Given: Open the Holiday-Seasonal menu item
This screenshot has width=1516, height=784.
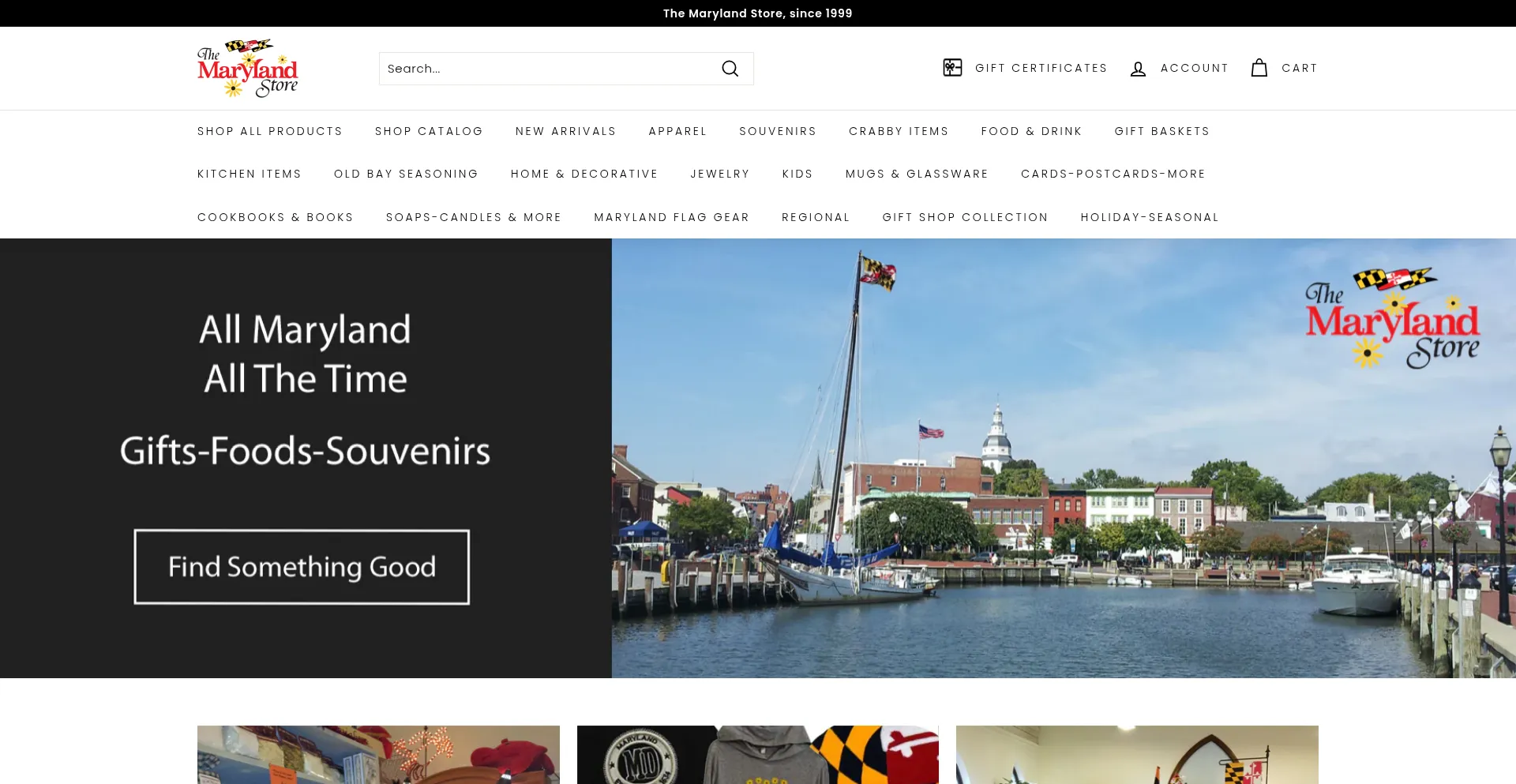Looking at the screenshot, I should click(x=1149, y=217).
